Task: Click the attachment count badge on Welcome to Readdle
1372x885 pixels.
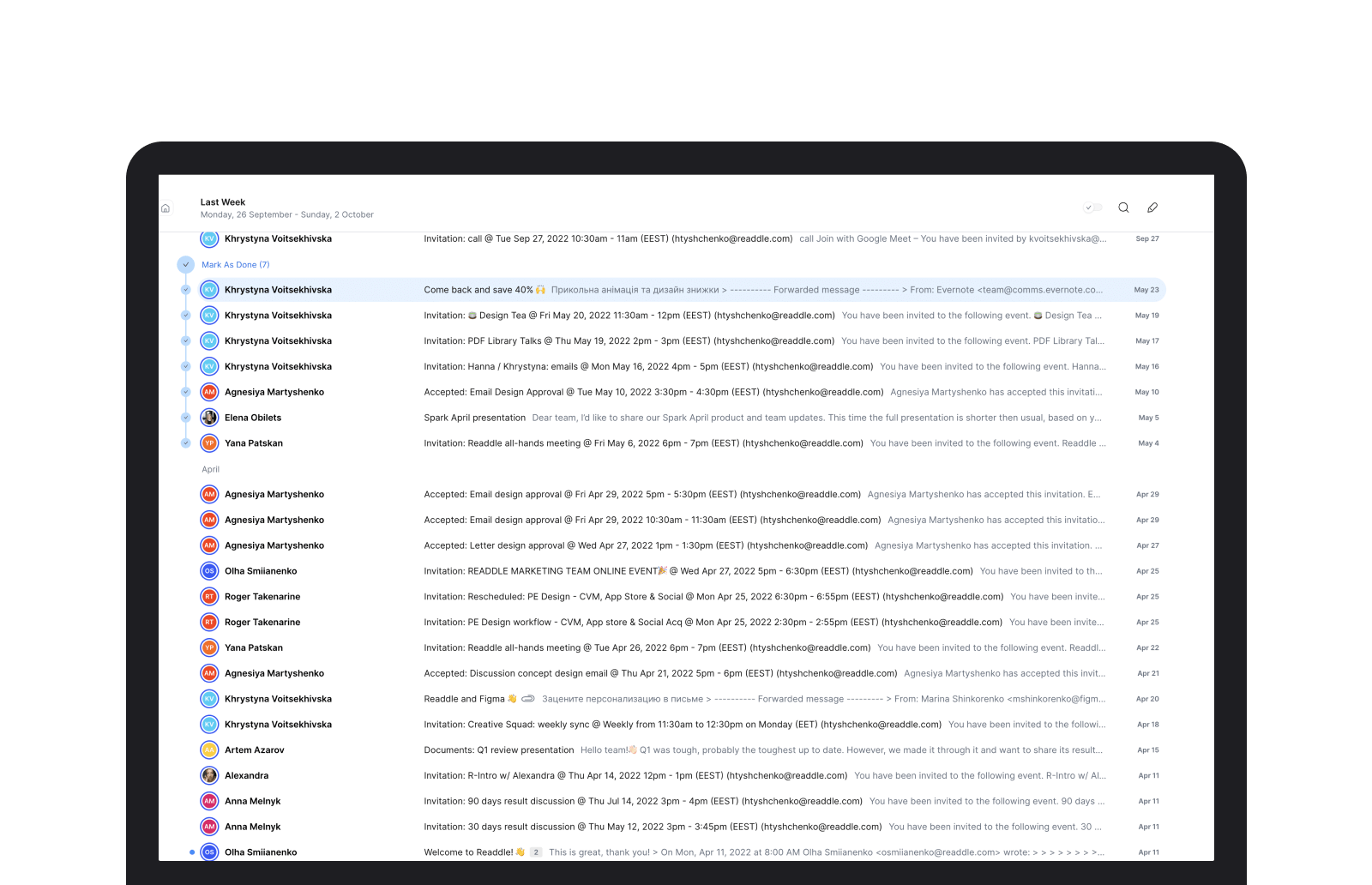Action: pyautogui.click(x=535, y=852)
